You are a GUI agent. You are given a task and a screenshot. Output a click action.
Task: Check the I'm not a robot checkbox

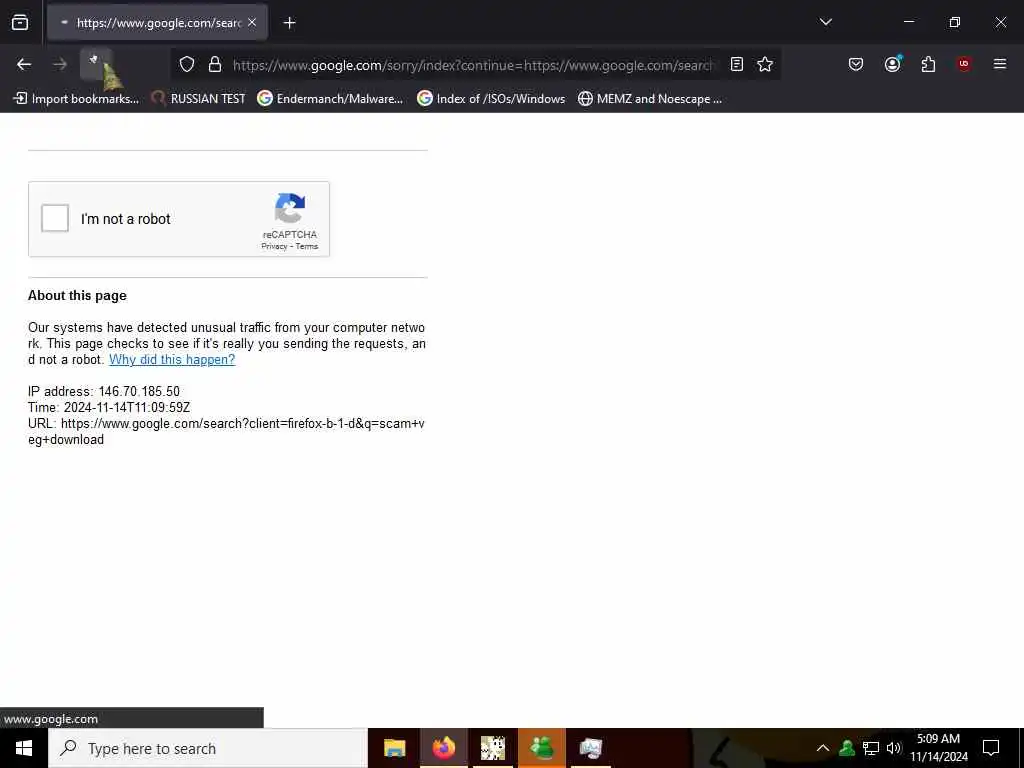55,218
